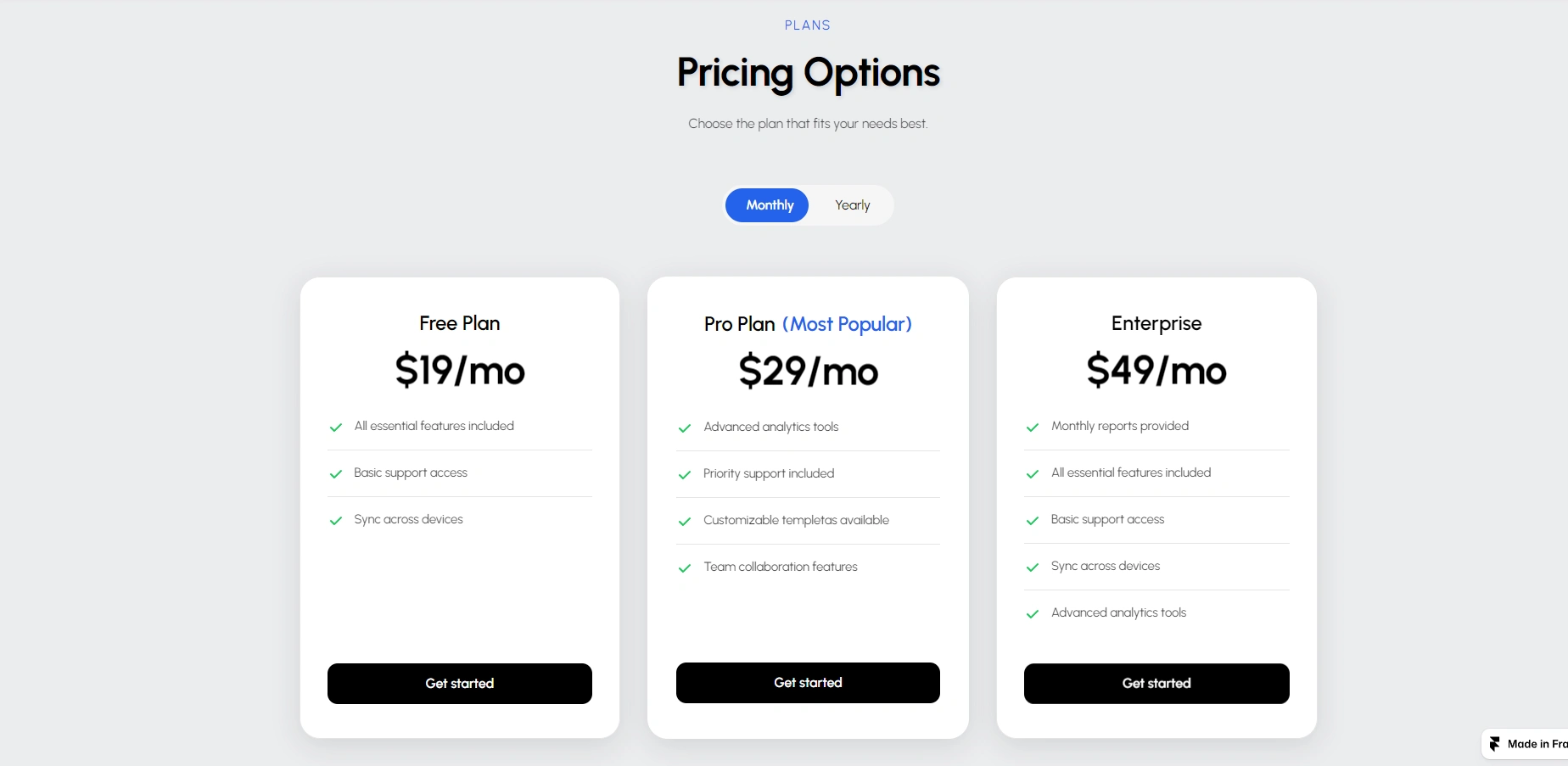Click checkmark beside Free Plan's Basic support access
This screenshot has height=766, width=1568.
point(336,474)
